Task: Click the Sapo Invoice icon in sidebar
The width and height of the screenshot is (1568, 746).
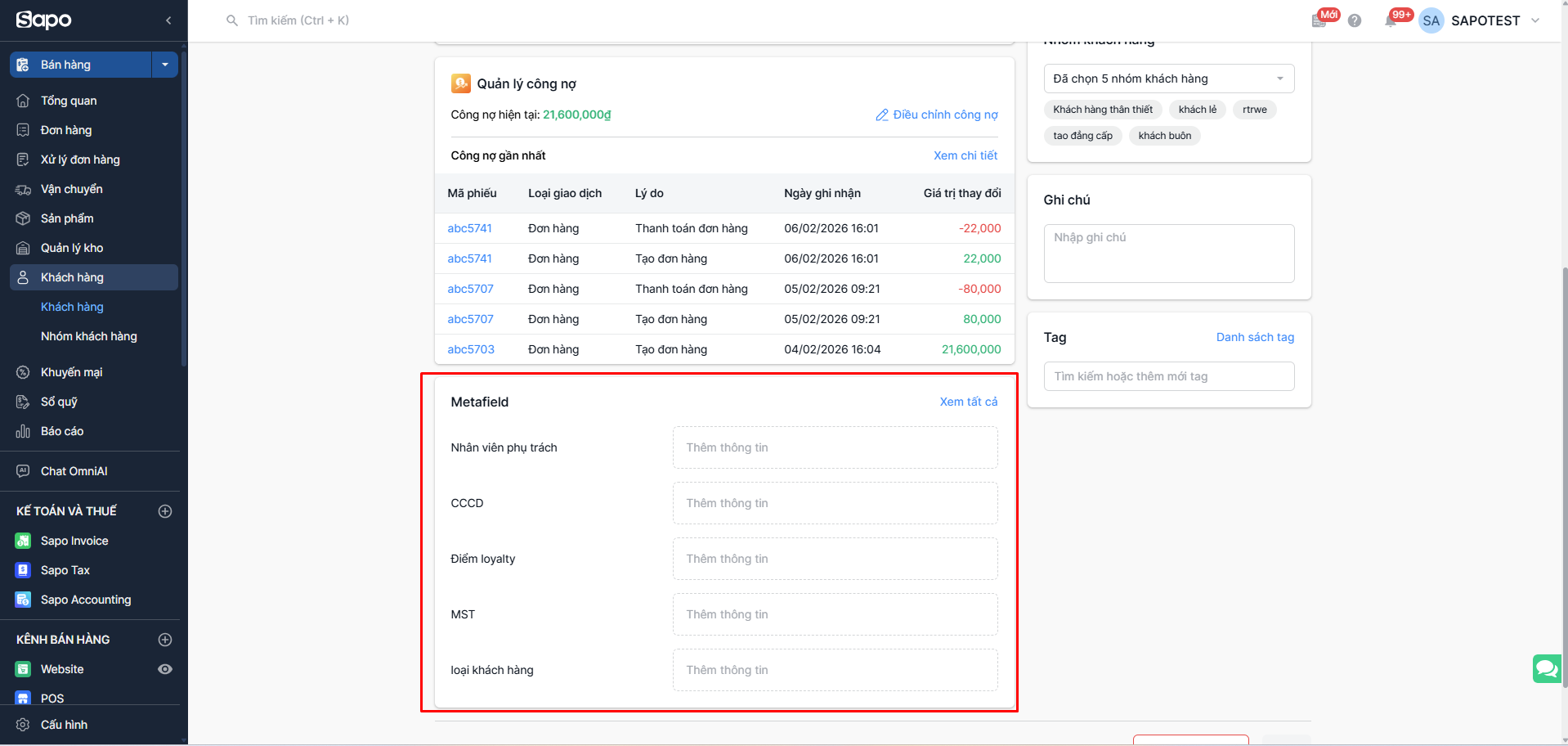Action: pos(23,541)
